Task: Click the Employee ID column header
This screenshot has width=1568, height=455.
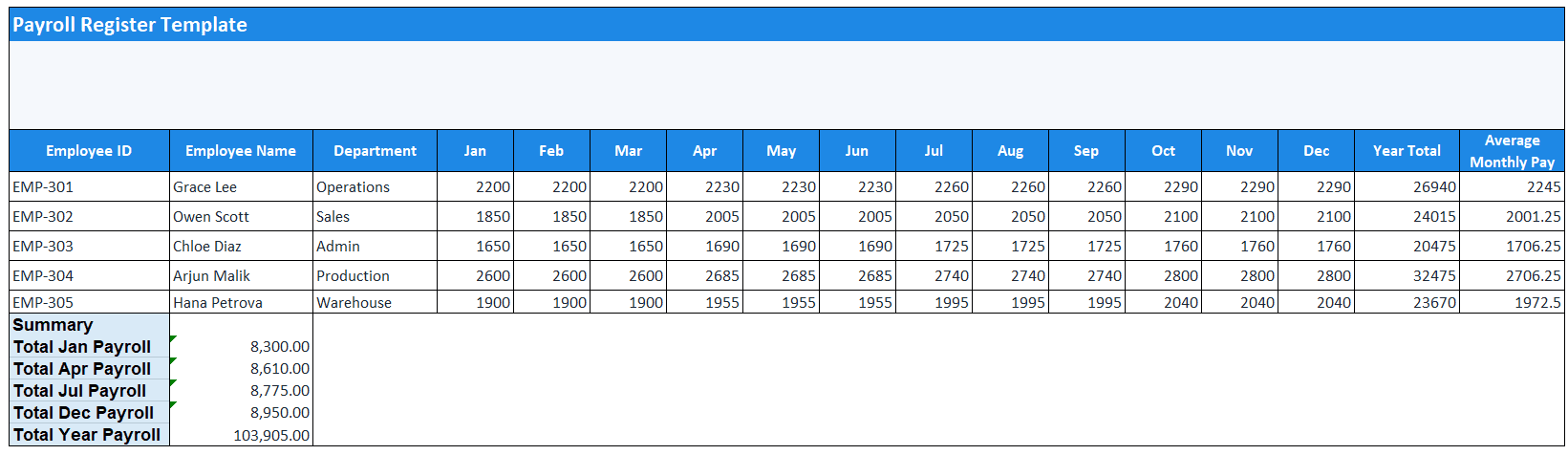Action: click(x=90, y=151)
